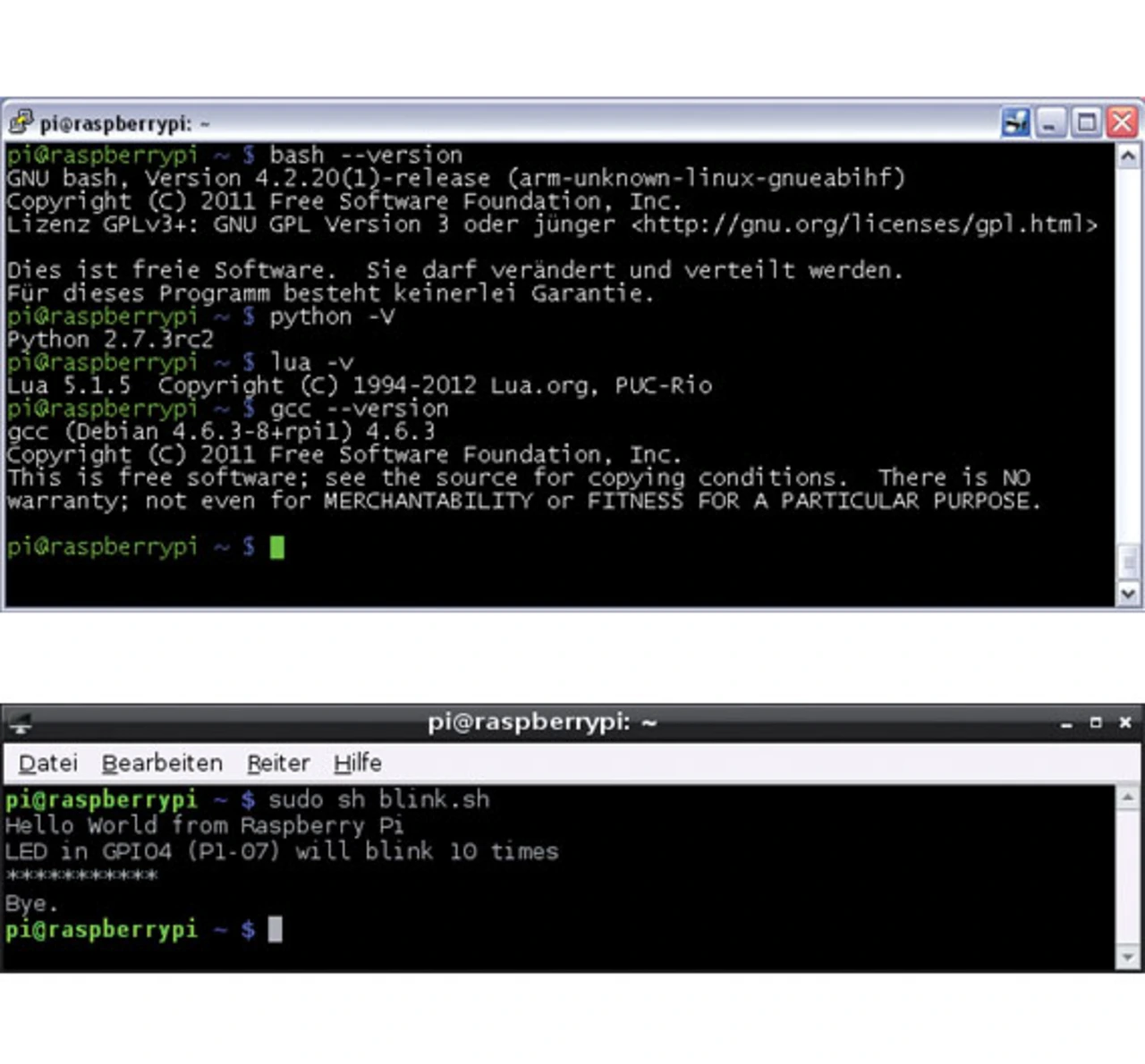This screenshot has height=1064, width=1145.
Task: Click the scrollbar thumb in the top terminal
Action: coord(1128,562)
